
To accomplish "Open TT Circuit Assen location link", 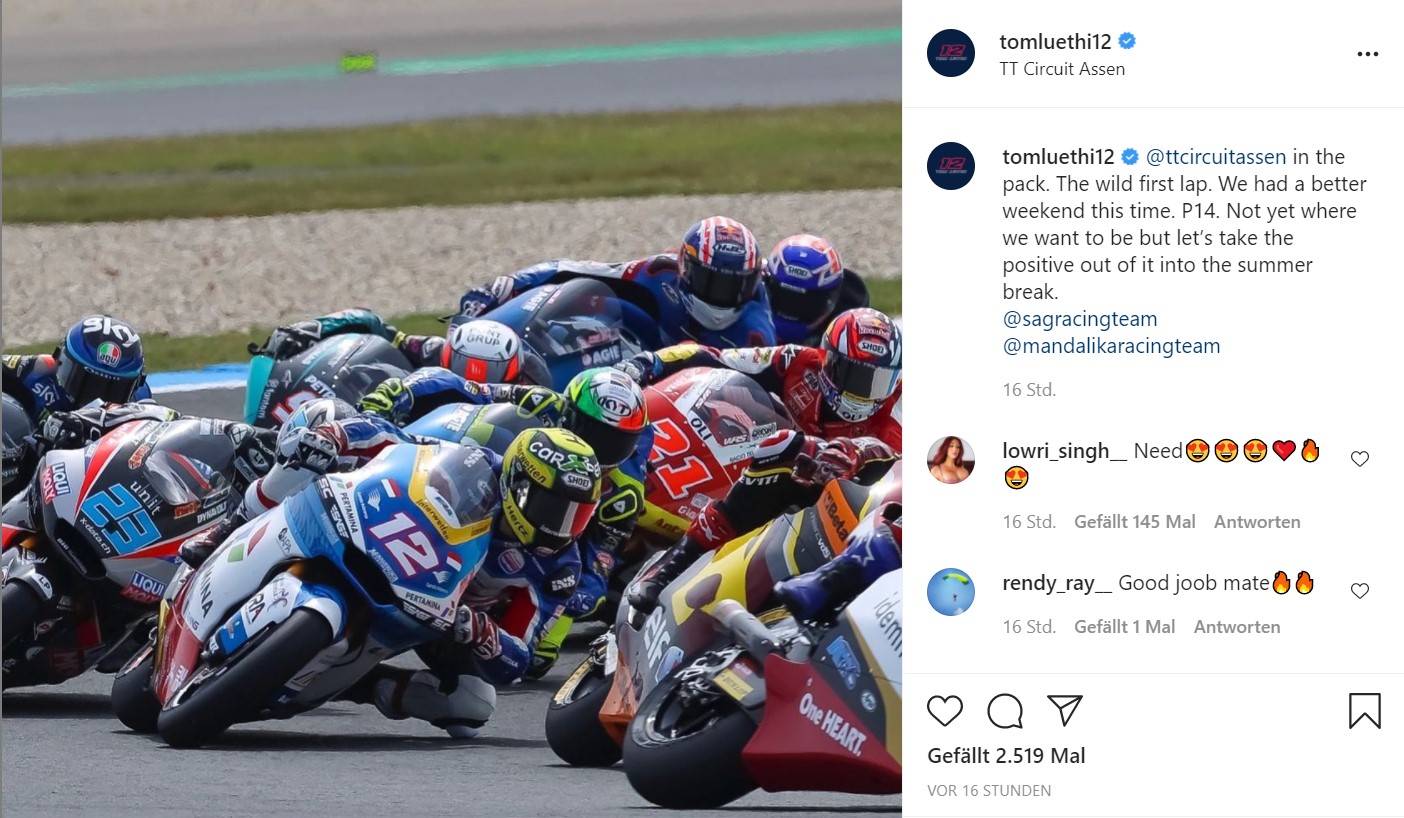I will click(x=1062, y=69).
